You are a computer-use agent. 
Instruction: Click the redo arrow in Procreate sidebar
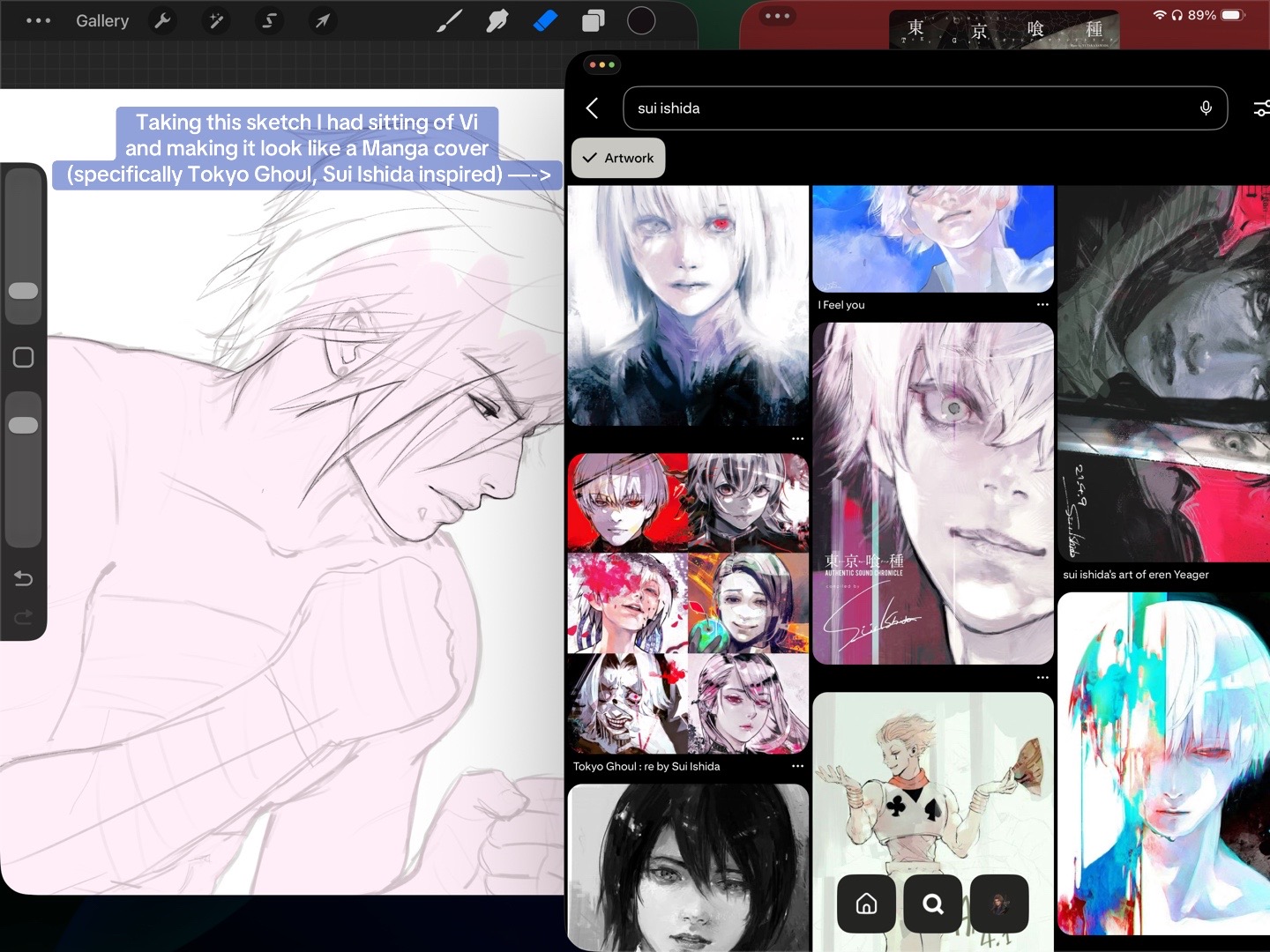(x=23, y=617)
